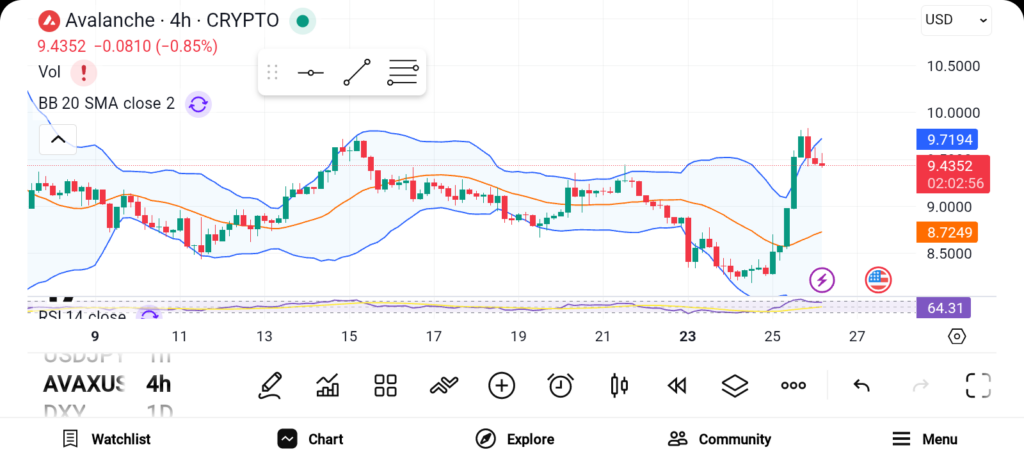1024x461 pixels.
Task: Collapse the indicator legend with chevron
Action: pyautogui.click(x=57, y=139)
